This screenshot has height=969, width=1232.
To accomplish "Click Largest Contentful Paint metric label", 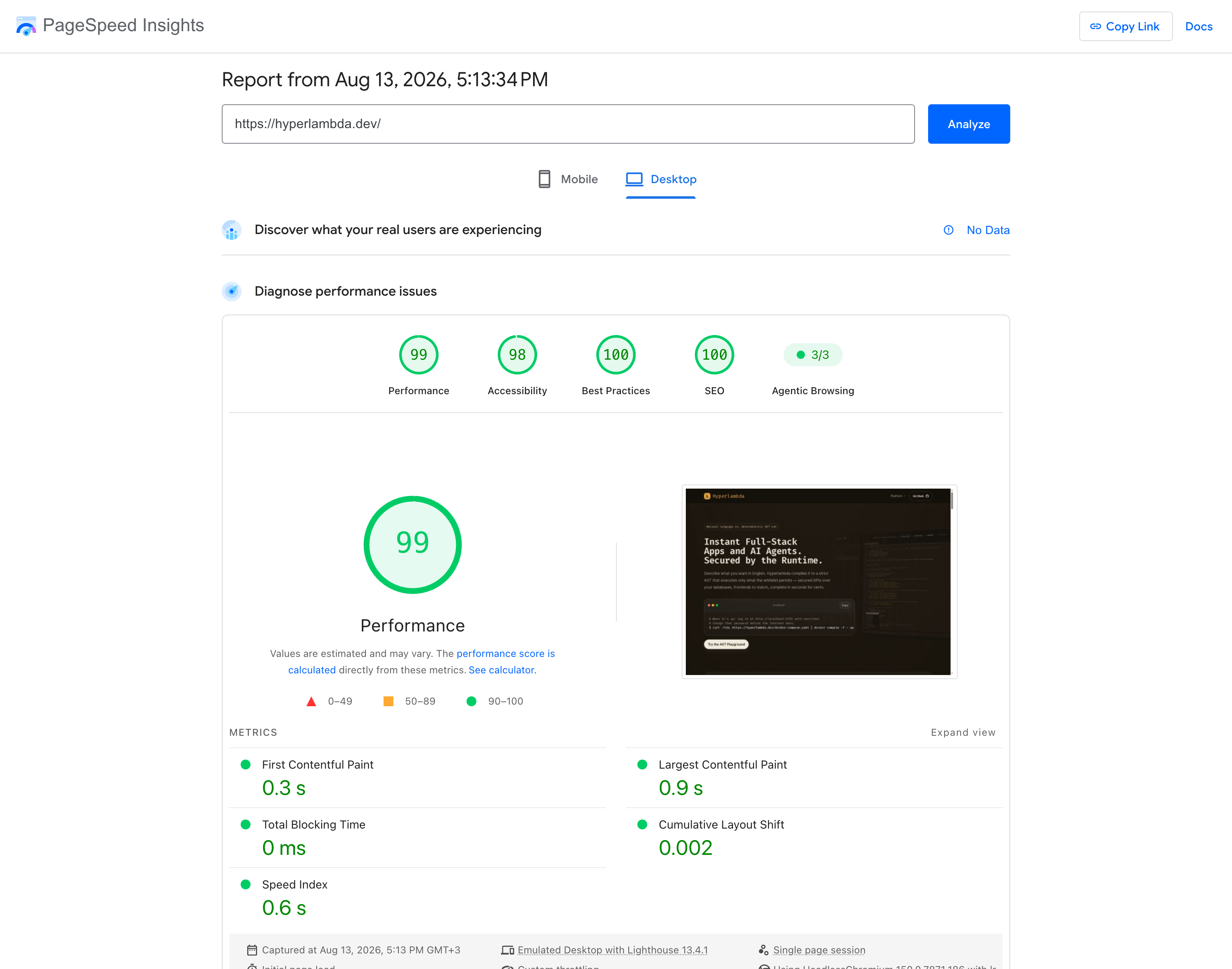I will (722, 765).
